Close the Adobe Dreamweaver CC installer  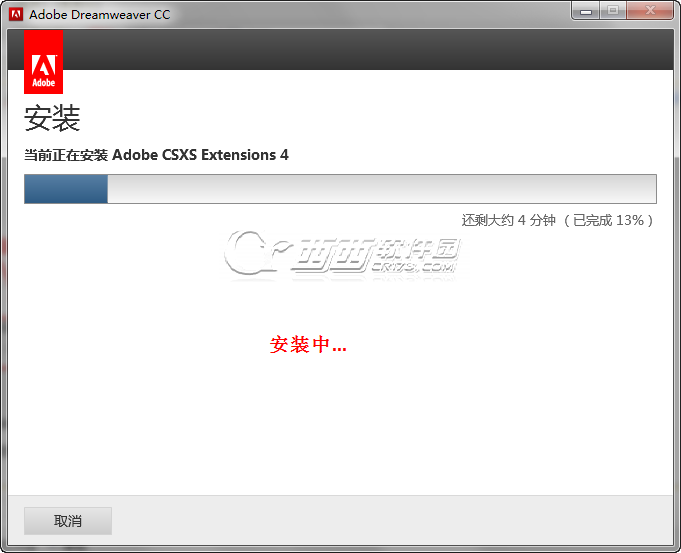tap(650, 11)
